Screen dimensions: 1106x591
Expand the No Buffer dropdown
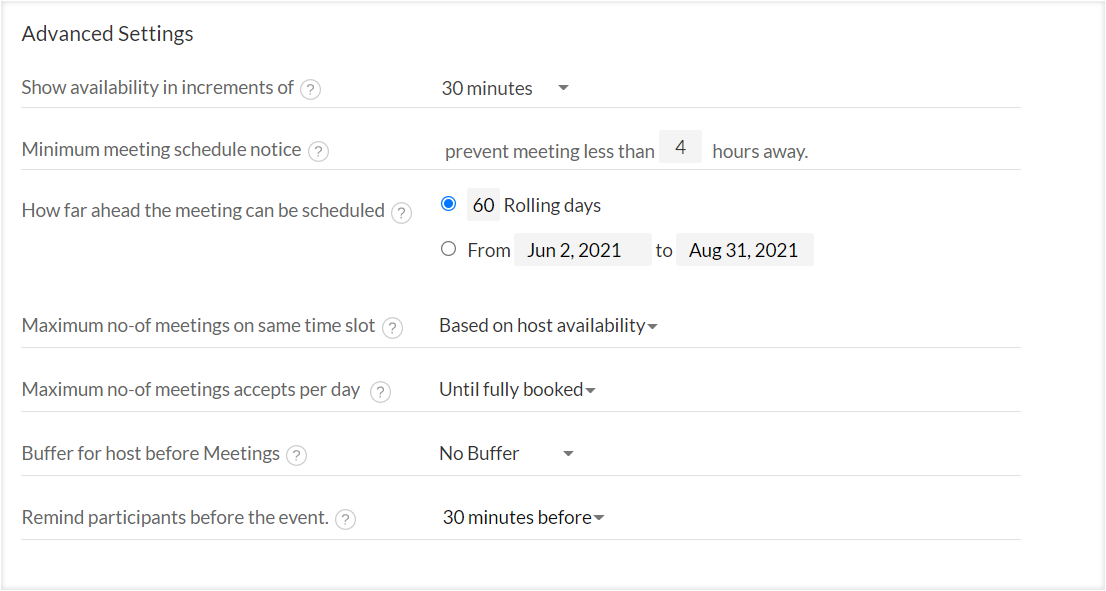pos(506,453)
